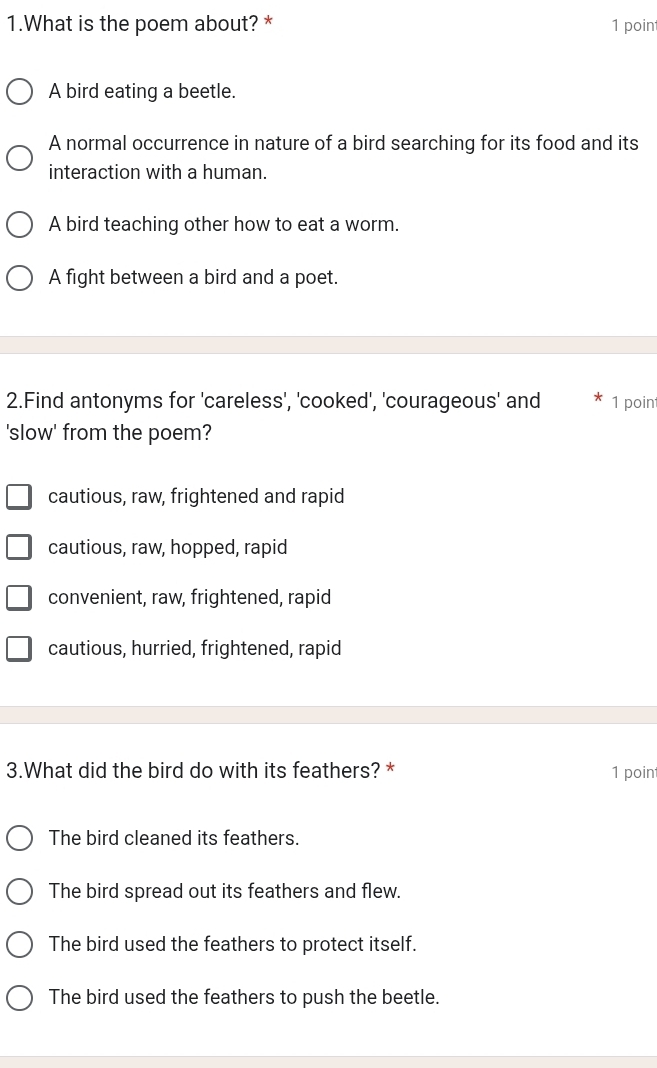Viewport: 657px width, 1068px height.
Task: Choose the answer about bird searching for food
Action: pyautogui.click(x=20, y=158)
